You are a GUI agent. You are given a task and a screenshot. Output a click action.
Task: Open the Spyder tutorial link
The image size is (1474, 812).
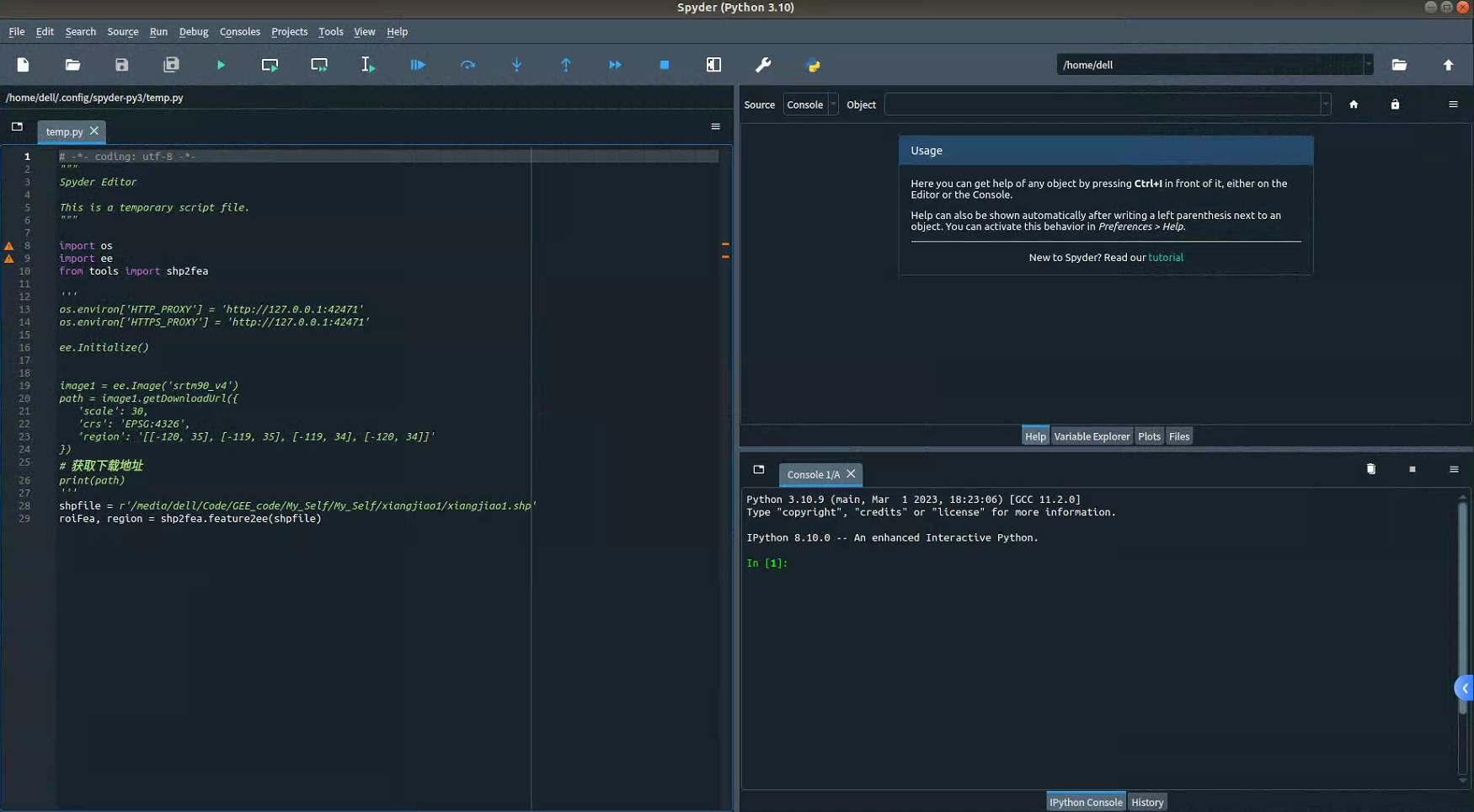point(1165,258)
